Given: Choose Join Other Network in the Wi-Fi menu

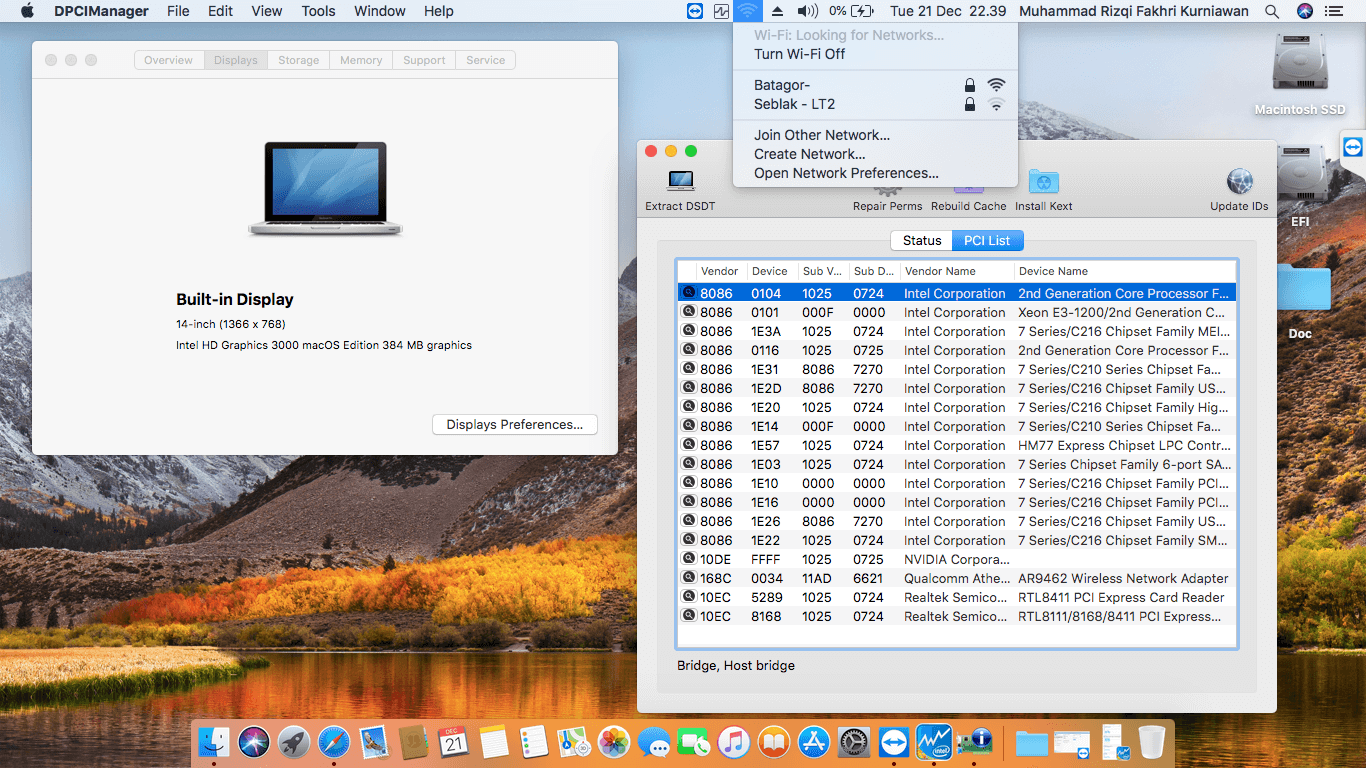Looking at the screenshot, I should [820, 135].
